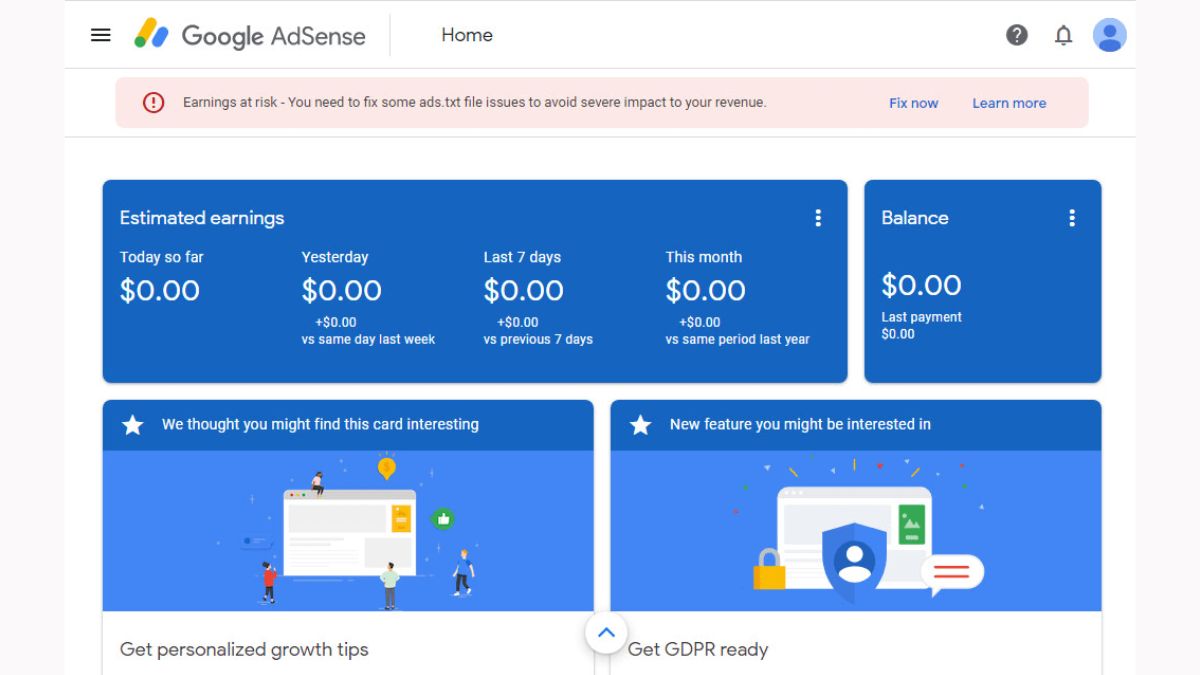Click the Last 7 days earnings amount
1200x675 pixels.
524,291
